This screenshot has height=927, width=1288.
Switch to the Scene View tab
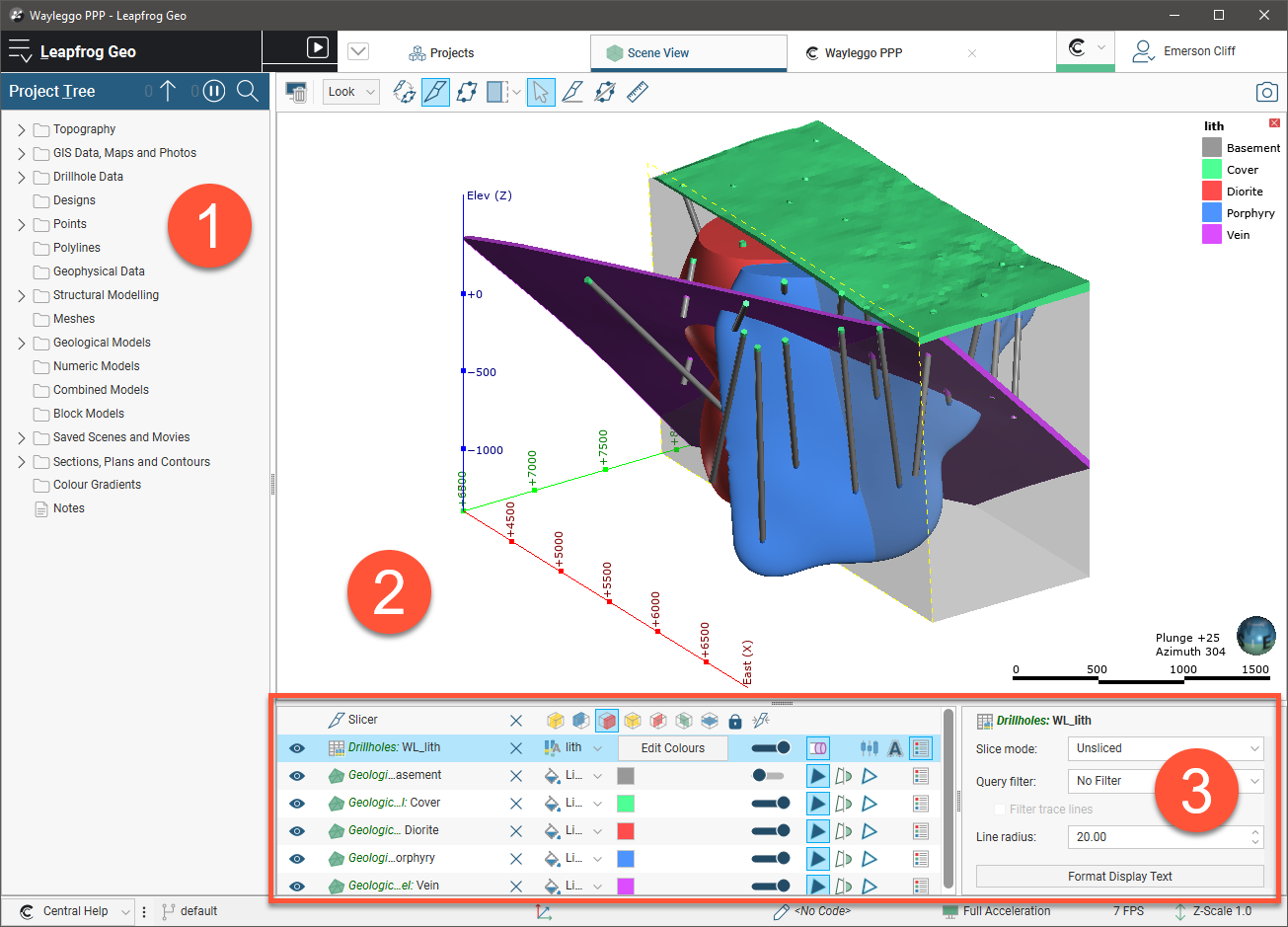tap(689, 53)
